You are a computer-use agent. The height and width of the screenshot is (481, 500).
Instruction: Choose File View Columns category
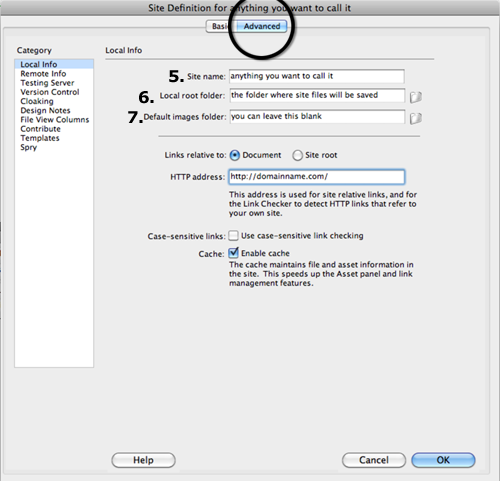[54, 120]
